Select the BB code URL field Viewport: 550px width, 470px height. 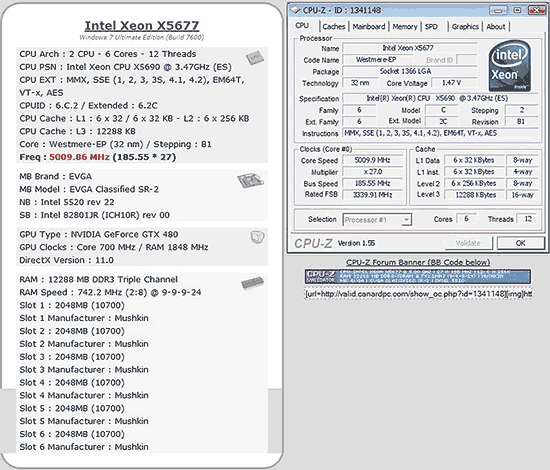pos(418,294)
